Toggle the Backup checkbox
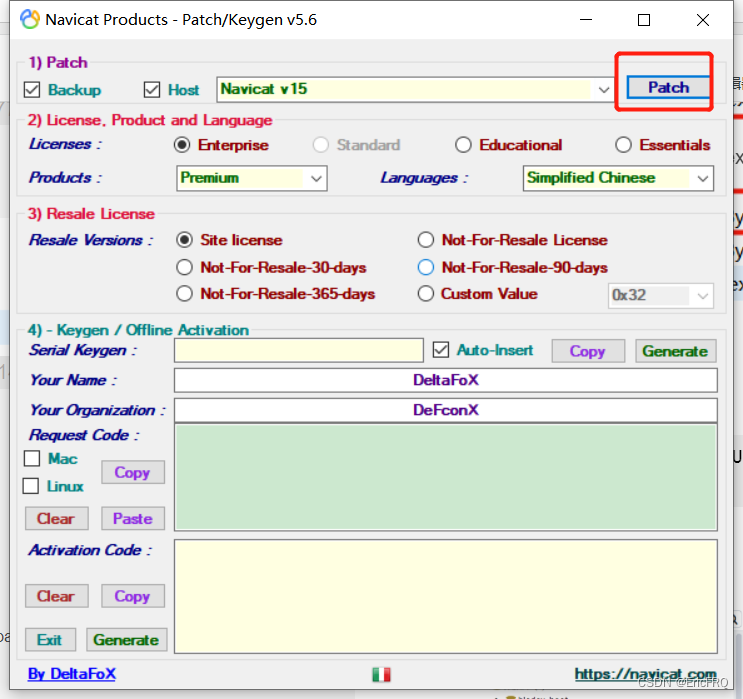The image size is (743, 699). click(32, 90)
